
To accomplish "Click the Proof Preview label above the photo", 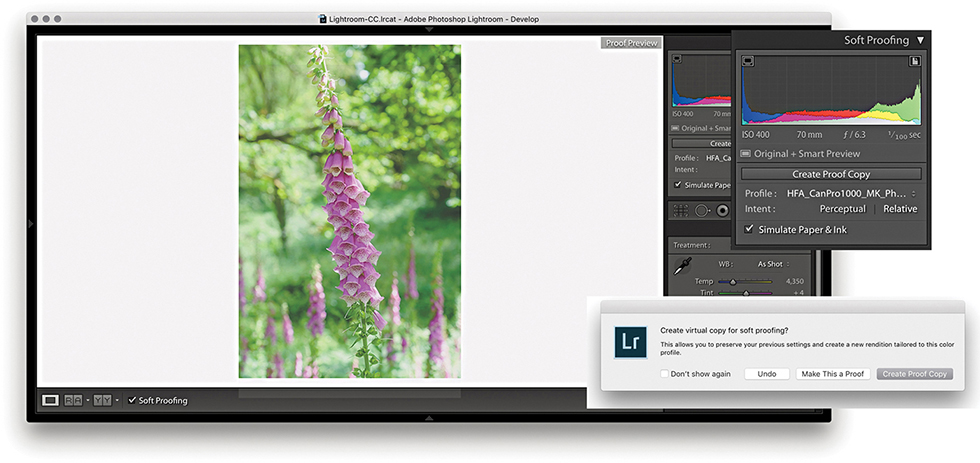I will (x=631, y=43).
